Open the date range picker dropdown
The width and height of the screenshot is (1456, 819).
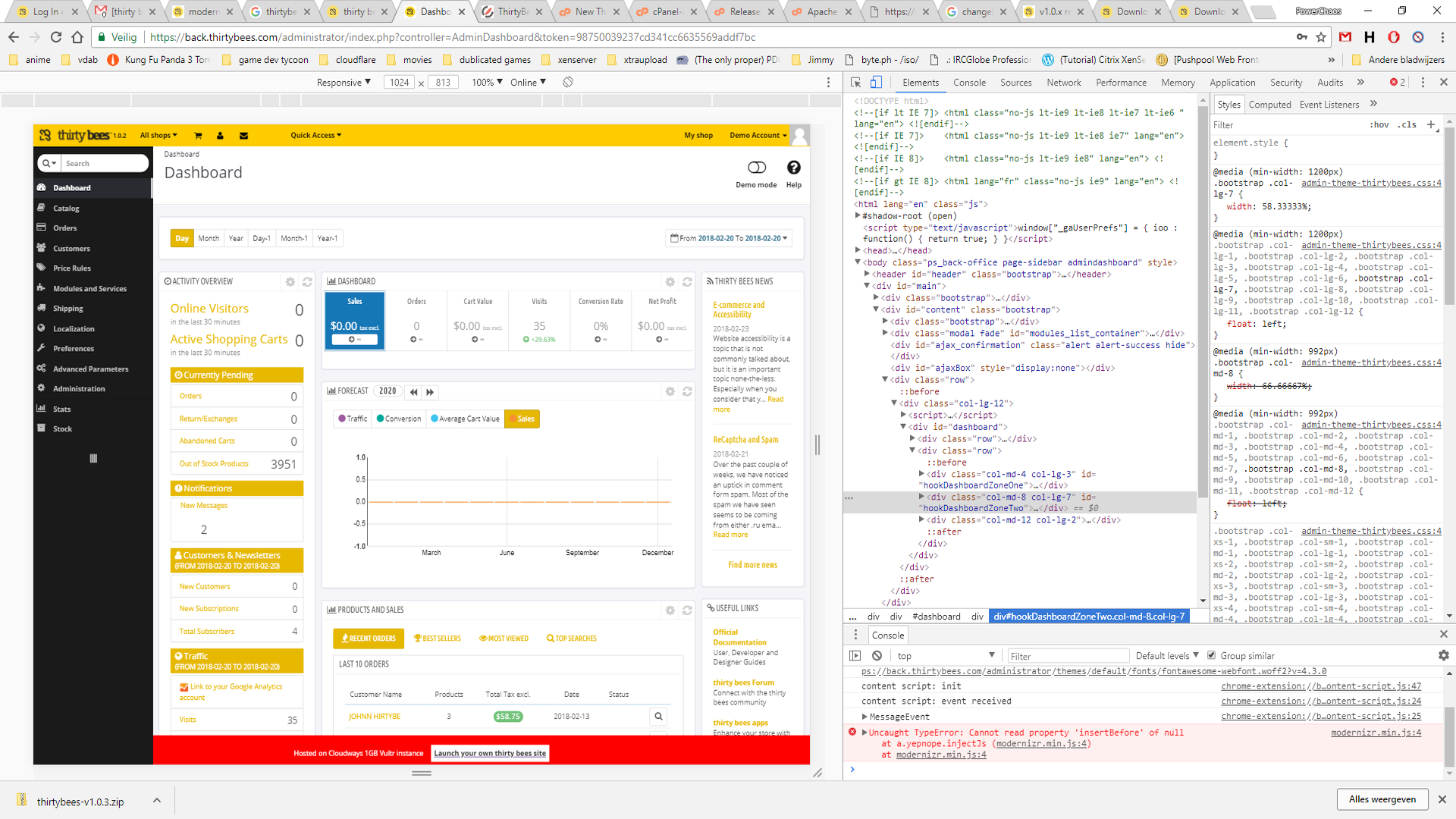click(x=728, y=238)
